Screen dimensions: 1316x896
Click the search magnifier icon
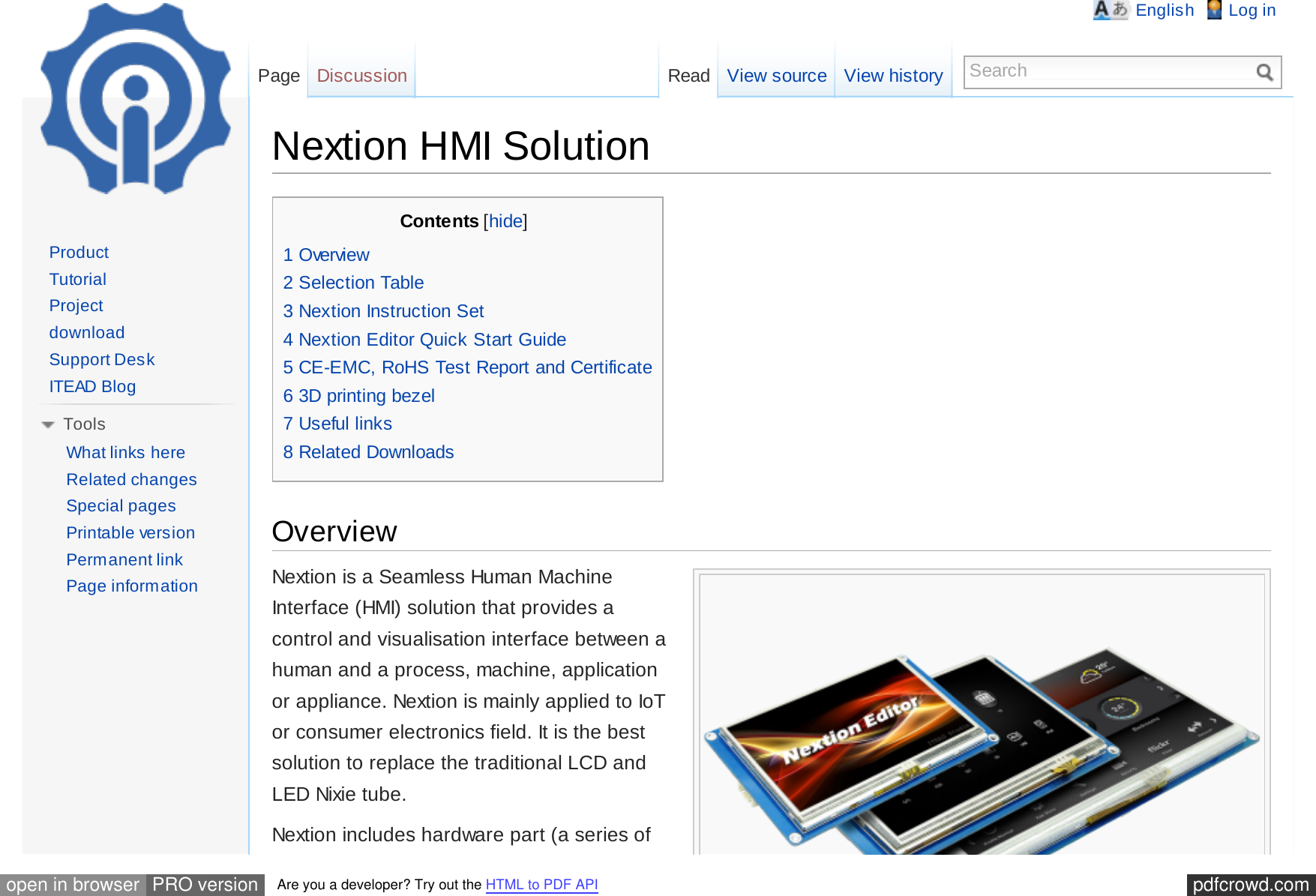[x=1265, y=72]
